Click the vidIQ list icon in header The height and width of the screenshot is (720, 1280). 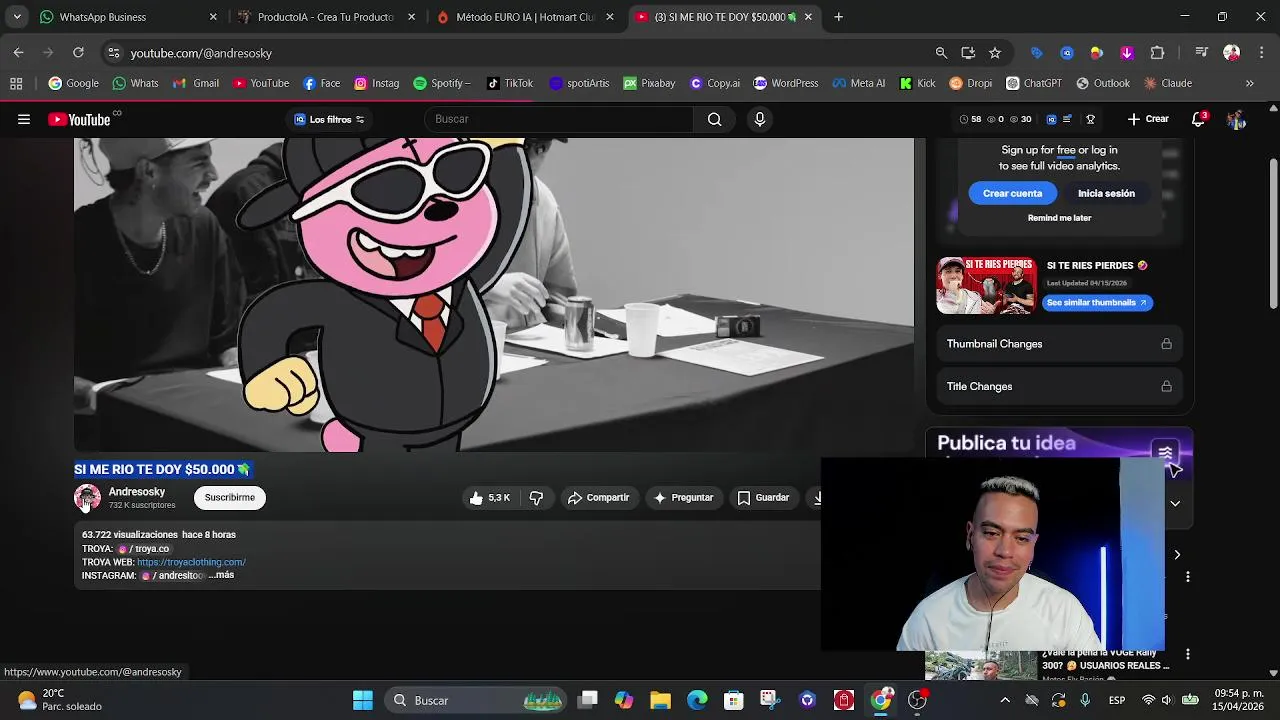click(1067, 119)
